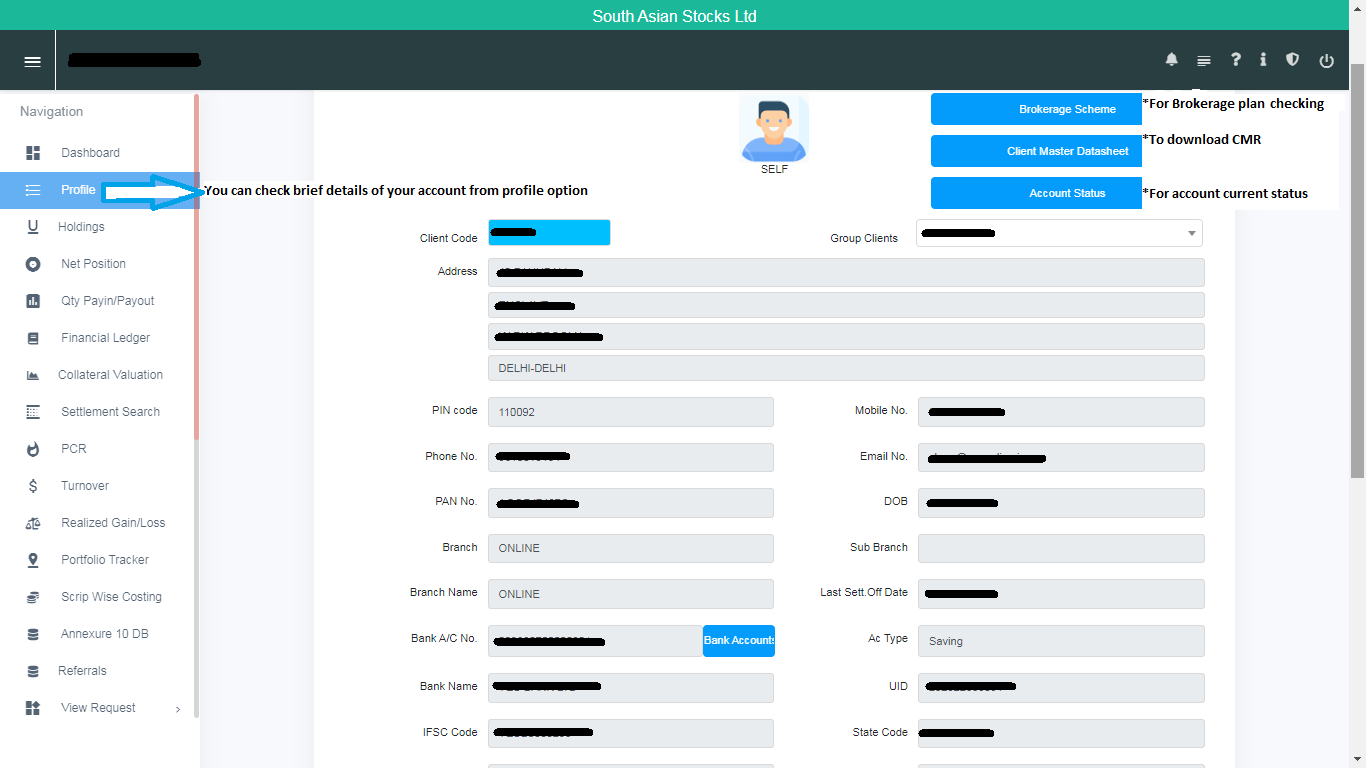Viewport: 1366px width, 768px height.
Task: Open the help question mark icon
Action: [x=1236, y=60]
